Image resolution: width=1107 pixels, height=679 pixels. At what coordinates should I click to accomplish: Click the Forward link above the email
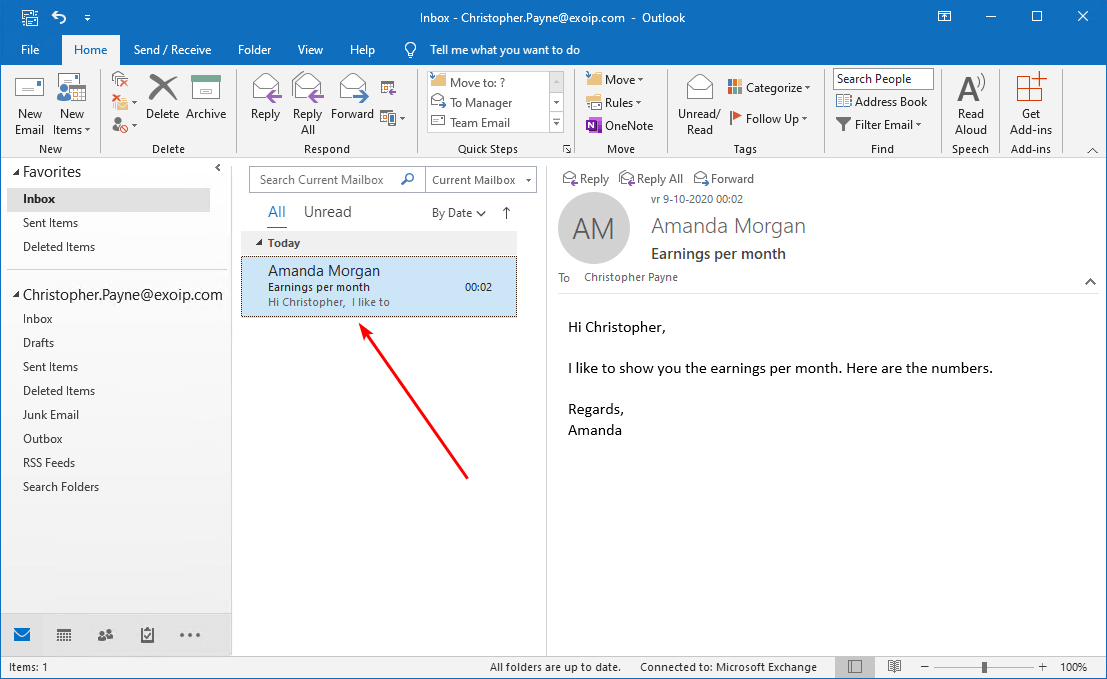[x=723, y=178]
